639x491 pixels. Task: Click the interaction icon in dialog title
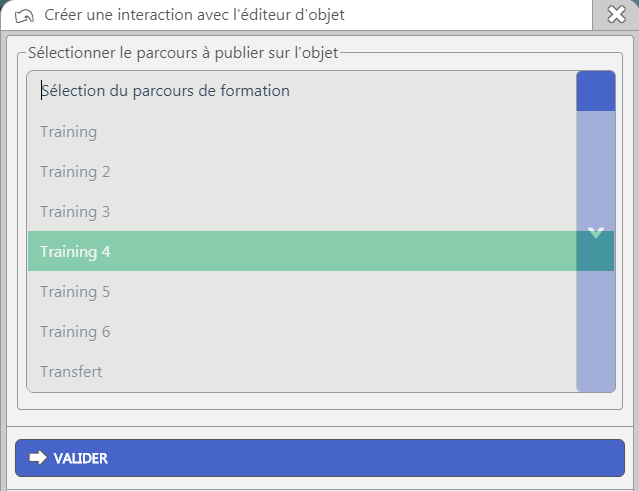[x=24, y=16]
